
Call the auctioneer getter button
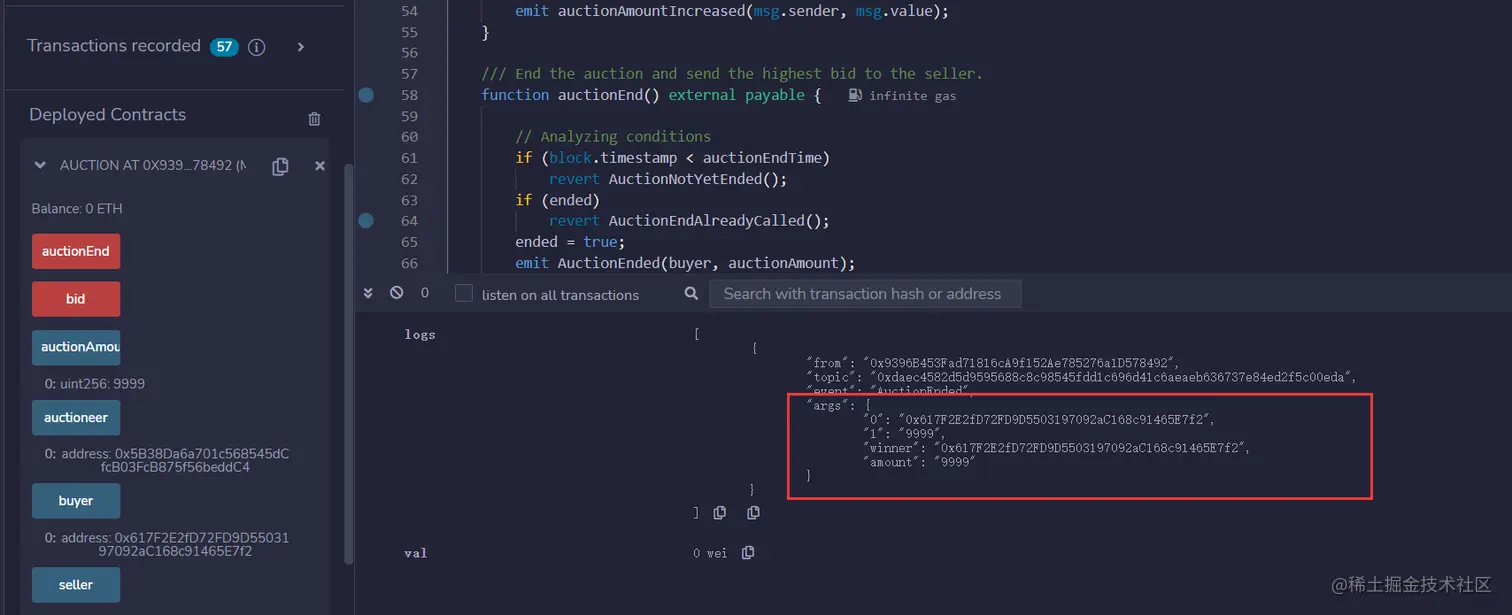tap(76, 418)
